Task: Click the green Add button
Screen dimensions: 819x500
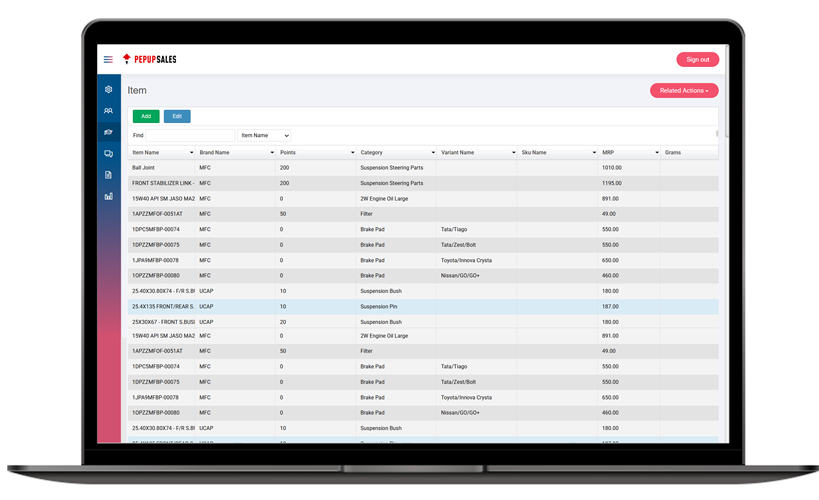Action: (x=146, y=116)
